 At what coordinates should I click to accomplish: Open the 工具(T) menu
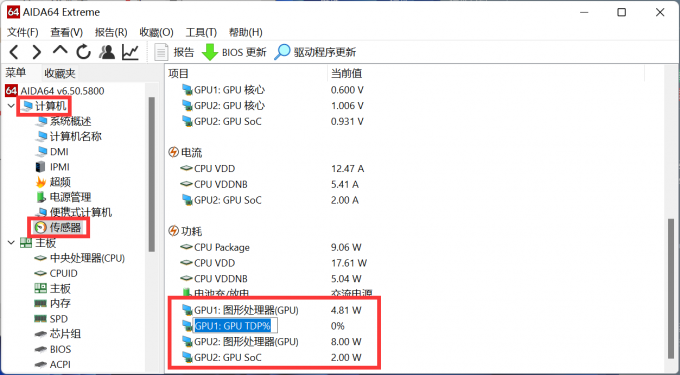[x=201, y=32]
